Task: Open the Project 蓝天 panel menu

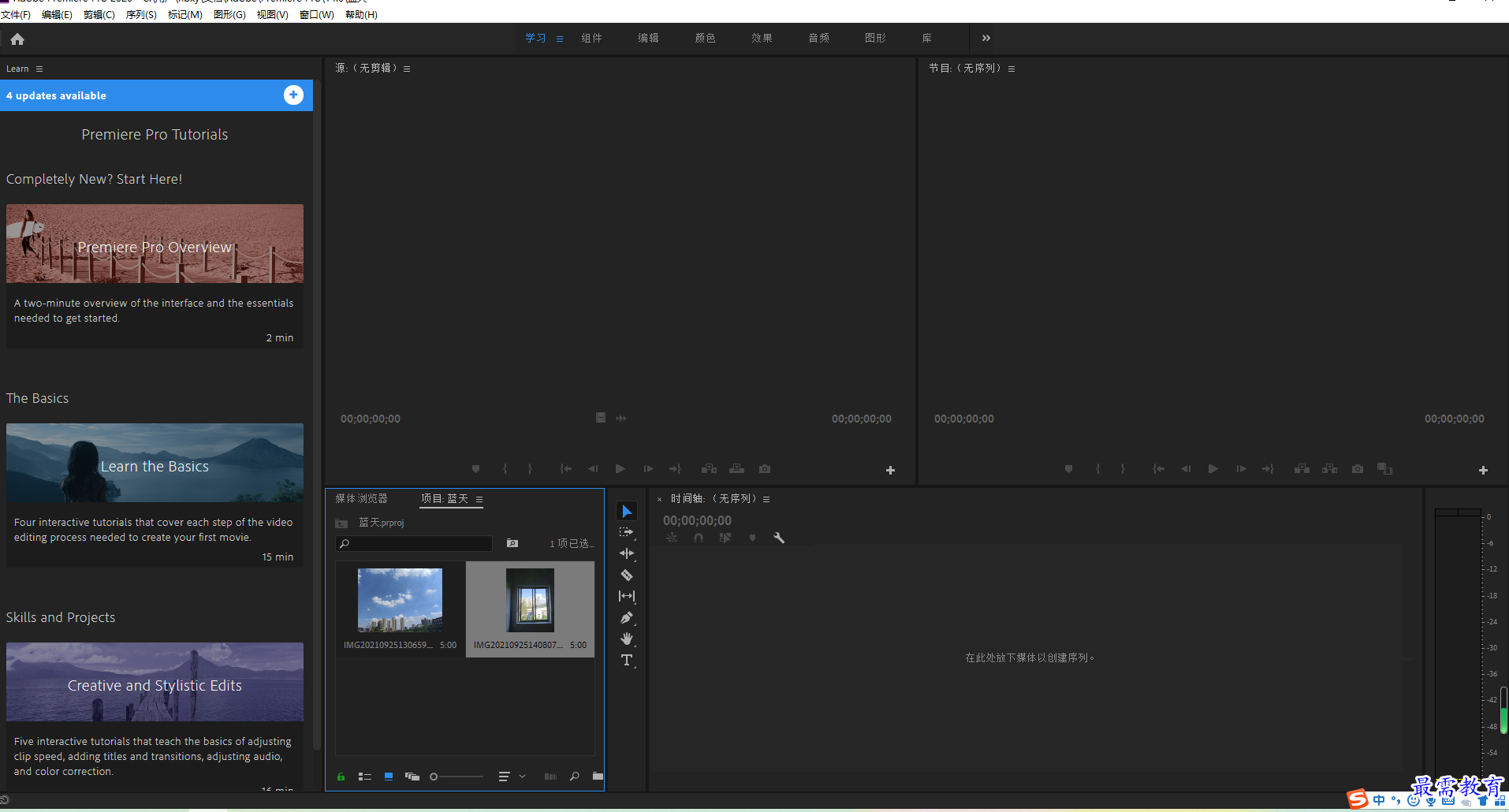Action: 479,499
